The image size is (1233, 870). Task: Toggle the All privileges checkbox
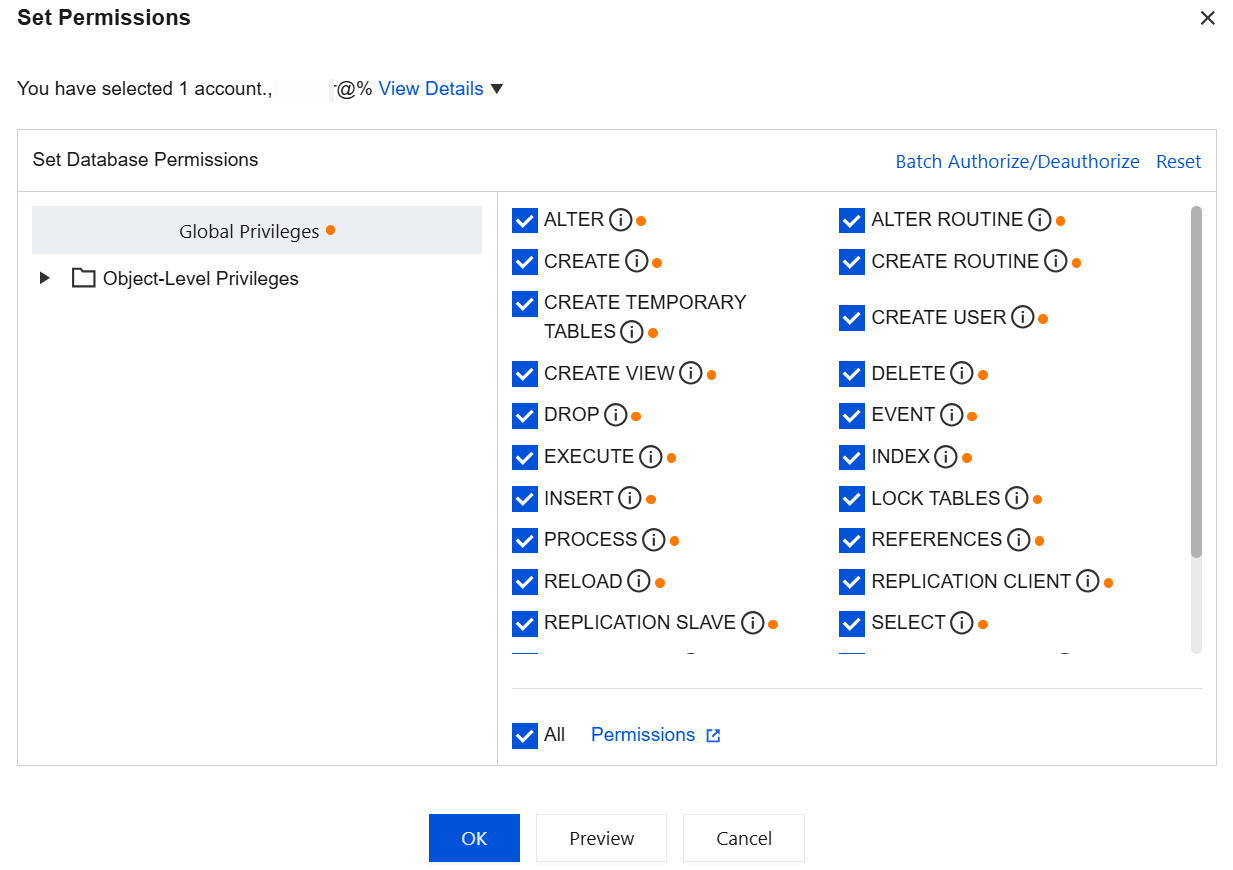tap(525, 736)
